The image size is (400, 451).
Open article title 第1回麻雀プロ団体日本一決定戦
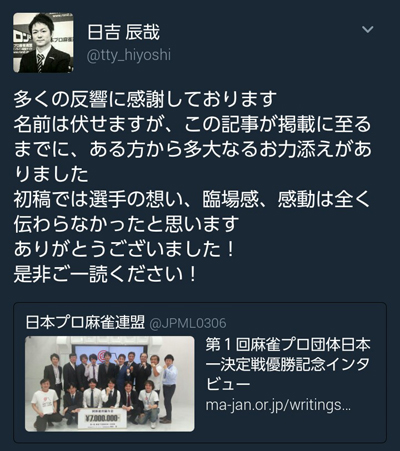[x=288, y=355]
